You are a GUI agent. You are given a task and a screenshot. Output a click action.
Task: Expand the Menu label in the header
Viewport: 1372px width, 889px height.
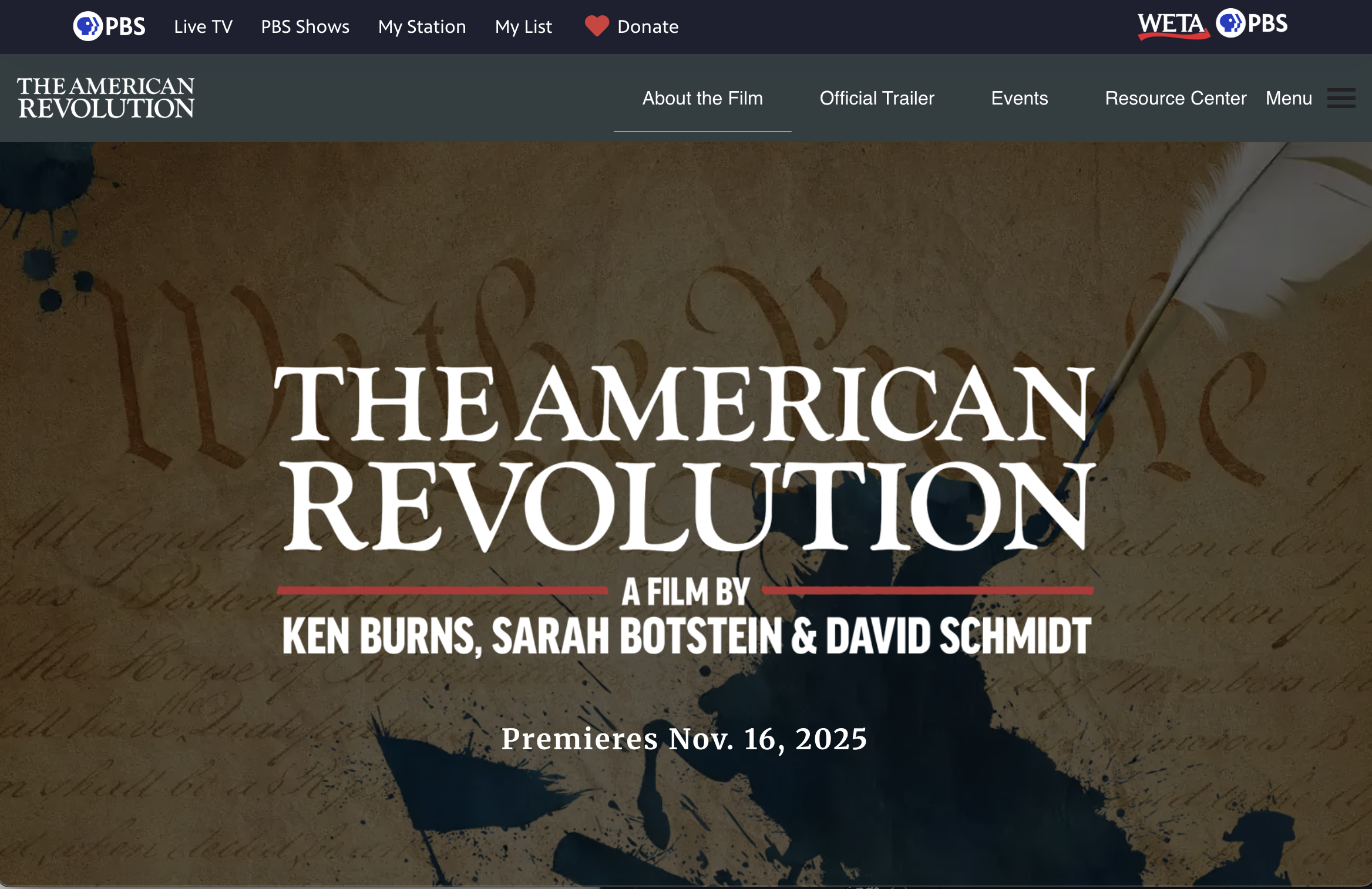[1289, 98]
